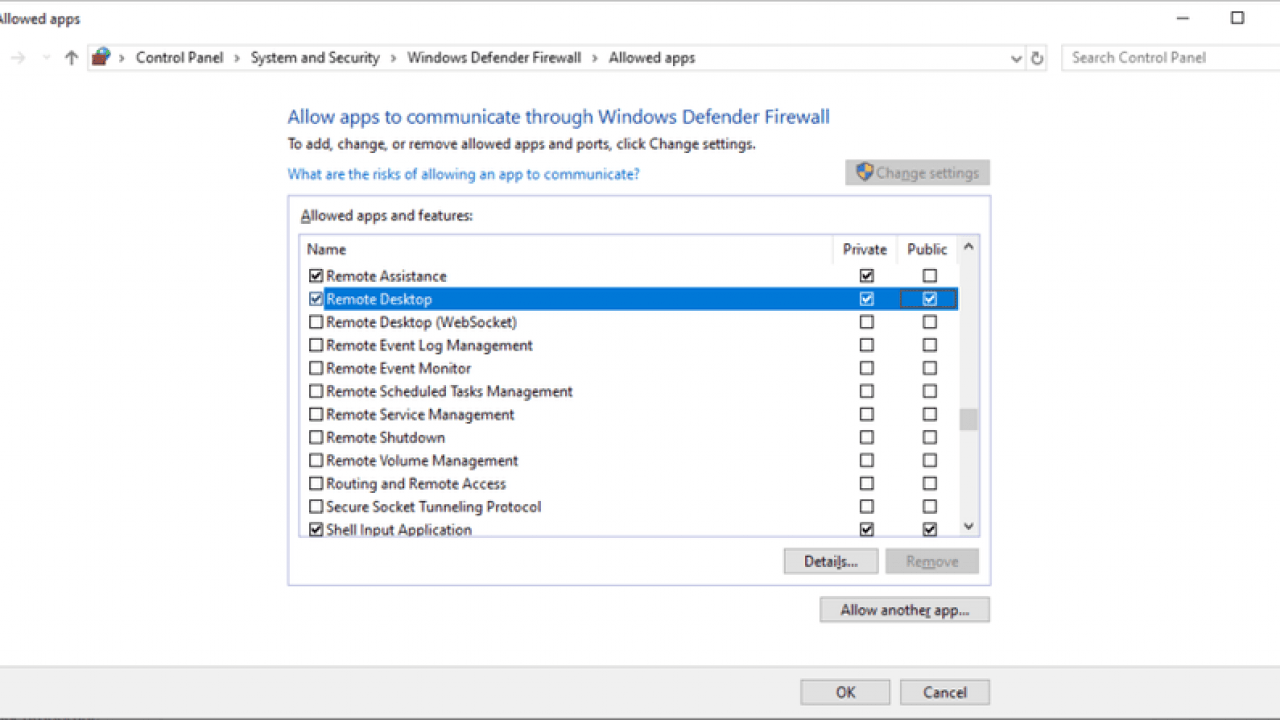
Task: Click the Remove button
Action: tap(932, 561)
